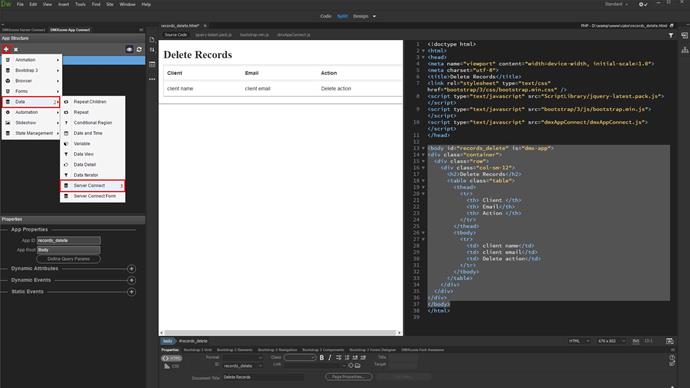This screenshot has width=690, height=388.
Task: Select the Data menu entry
Action: [31, 102]
